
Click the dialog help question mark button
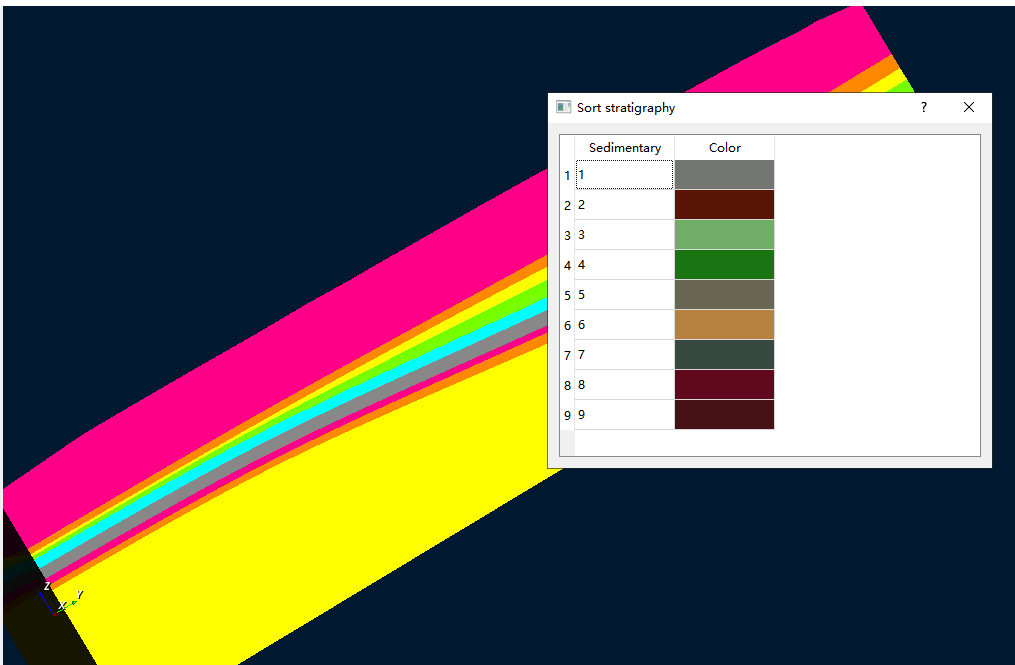(923, 107)
